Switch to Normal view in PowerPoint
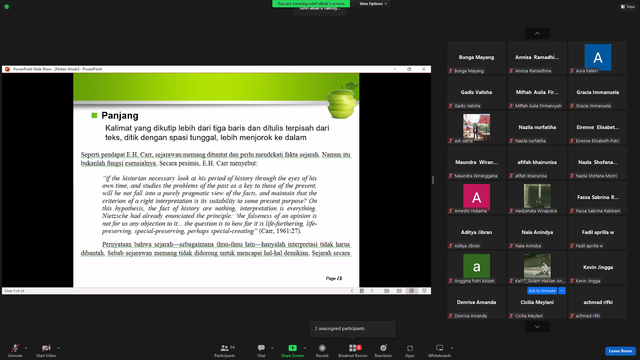 (387, 291)
